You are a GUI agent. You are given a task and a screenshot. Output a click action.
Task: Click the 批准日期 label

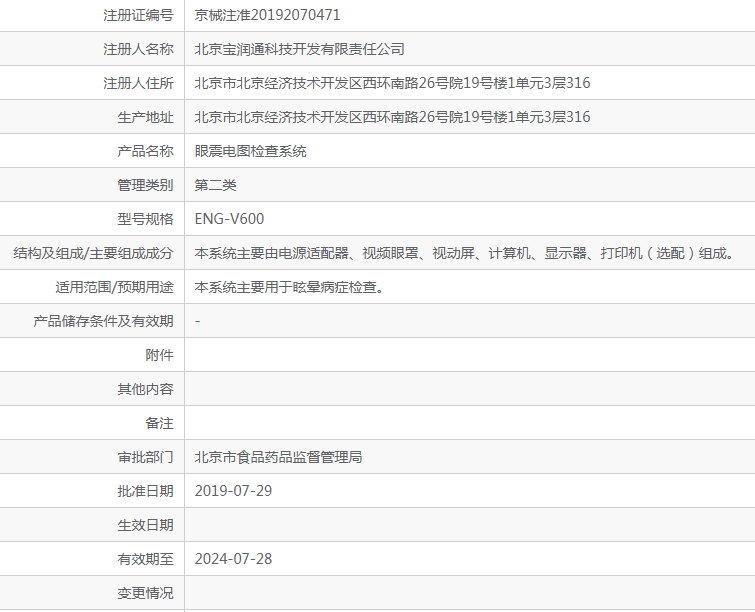click(145, 491)
